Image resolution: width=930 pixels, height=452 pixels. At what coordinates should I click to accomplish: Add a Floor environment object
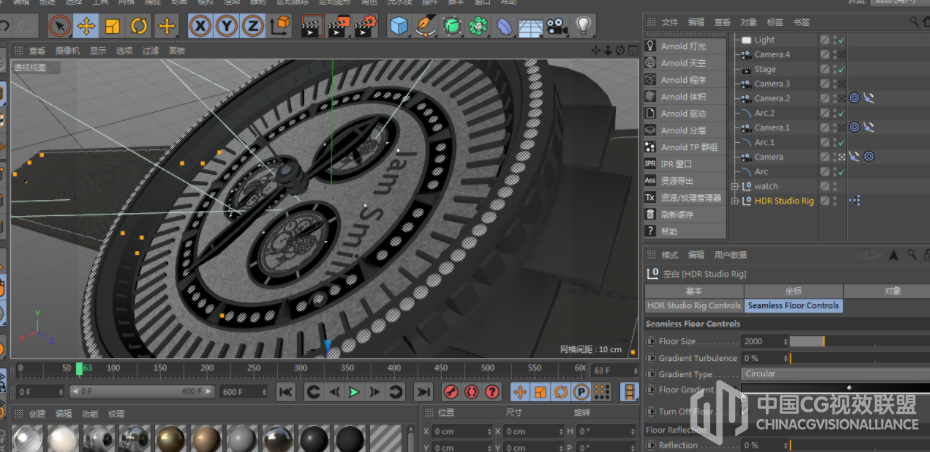coord(530,27)
